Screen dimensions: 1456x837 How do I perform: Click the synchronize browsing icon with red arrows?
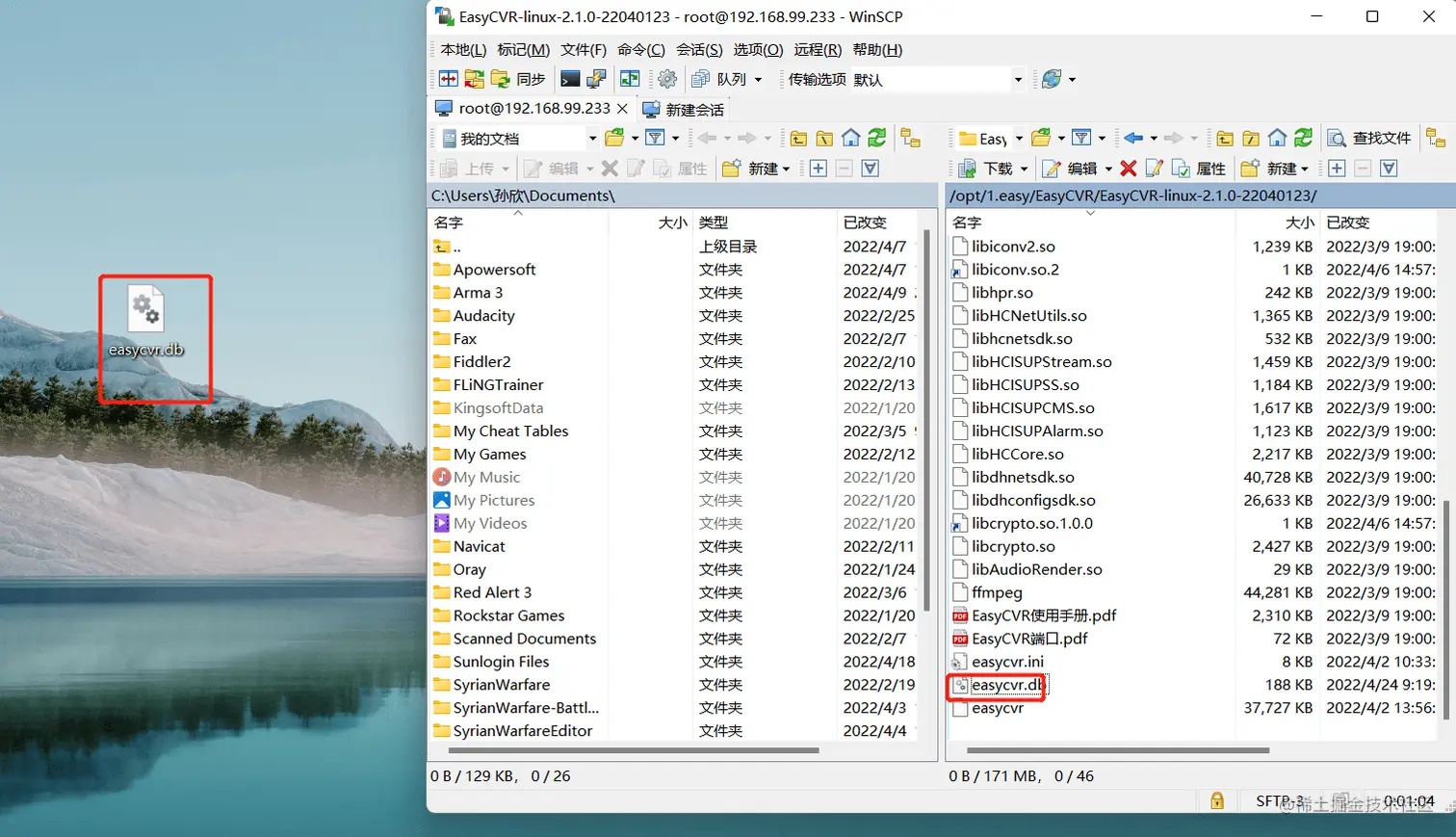tap(475, 79)
